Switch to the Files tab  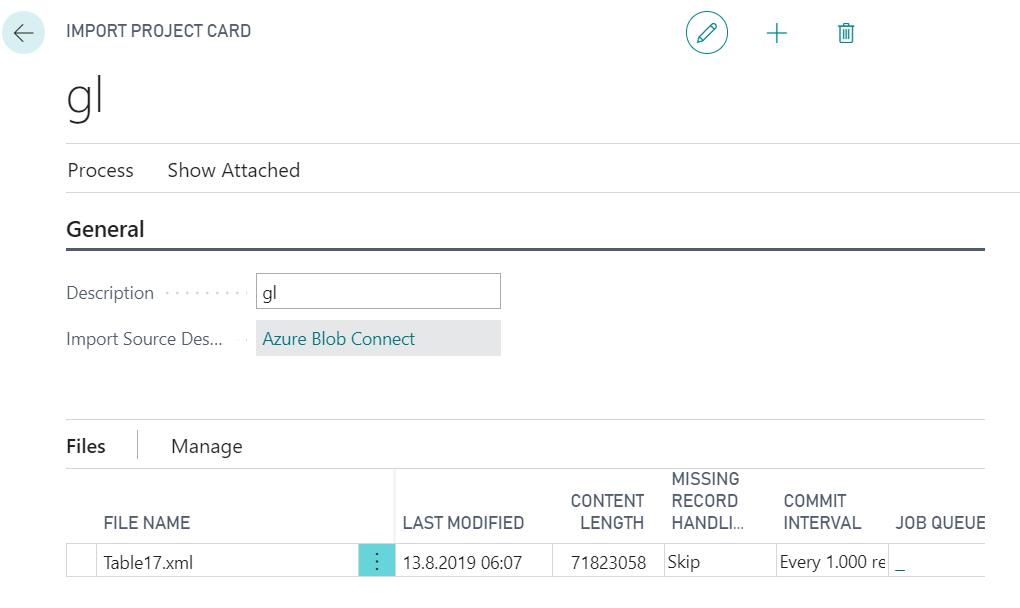86,446
